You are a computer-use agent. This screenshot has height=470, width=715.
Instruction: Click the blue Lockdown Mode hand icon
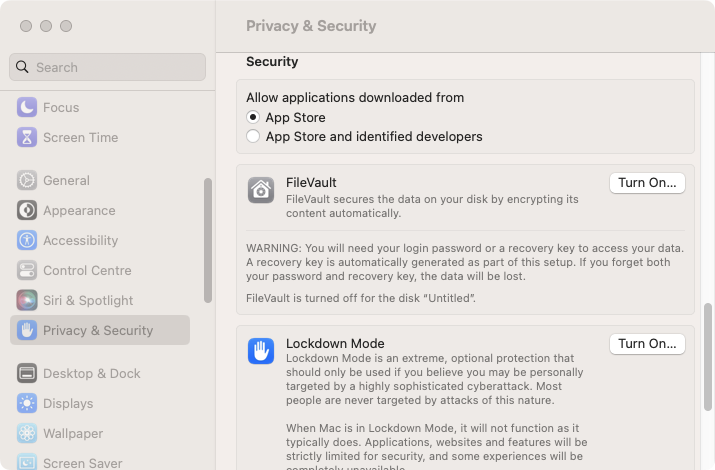tap(261, 351)
